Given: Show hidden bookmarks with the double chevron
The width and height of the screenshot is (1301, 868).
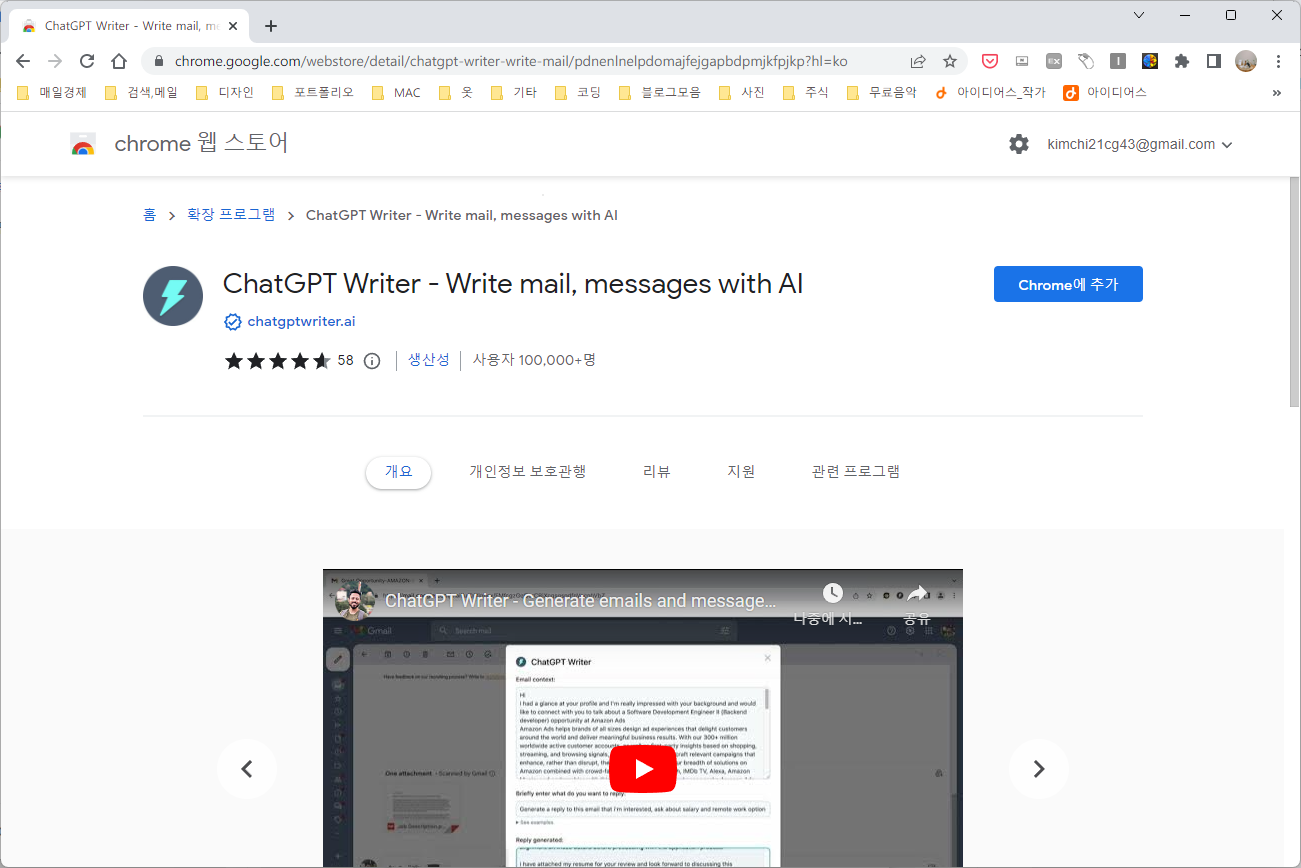Looking at the screenshot, I should pyautogui.click(x=1277, y=92).
